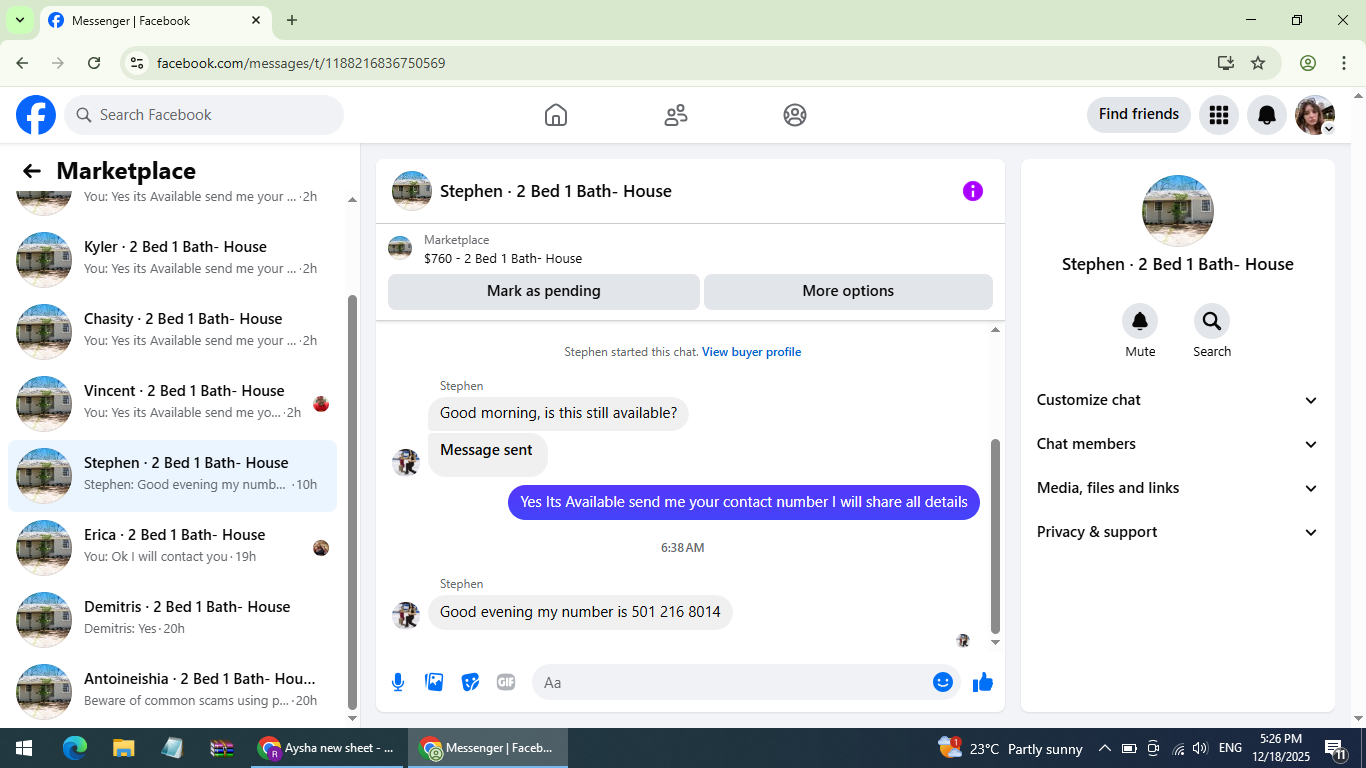Bookmark this page star icon

[1258, 63]
